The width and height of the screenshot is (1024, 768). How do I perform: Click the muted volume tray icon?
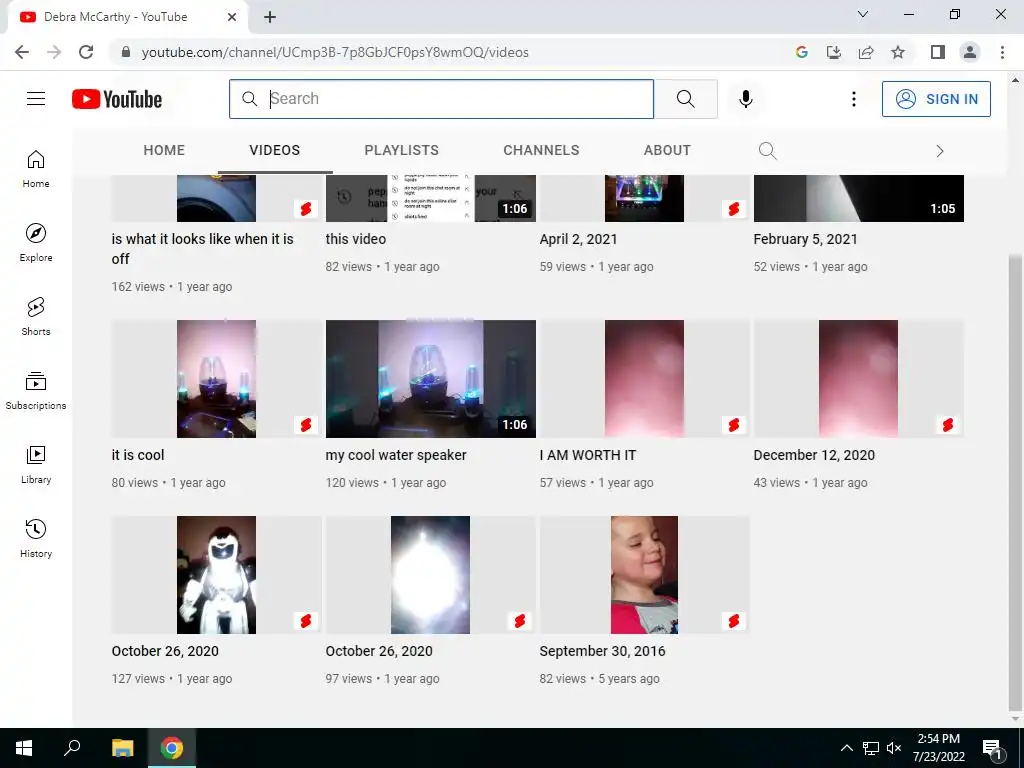pyautogui.click(x=894, y=748)
